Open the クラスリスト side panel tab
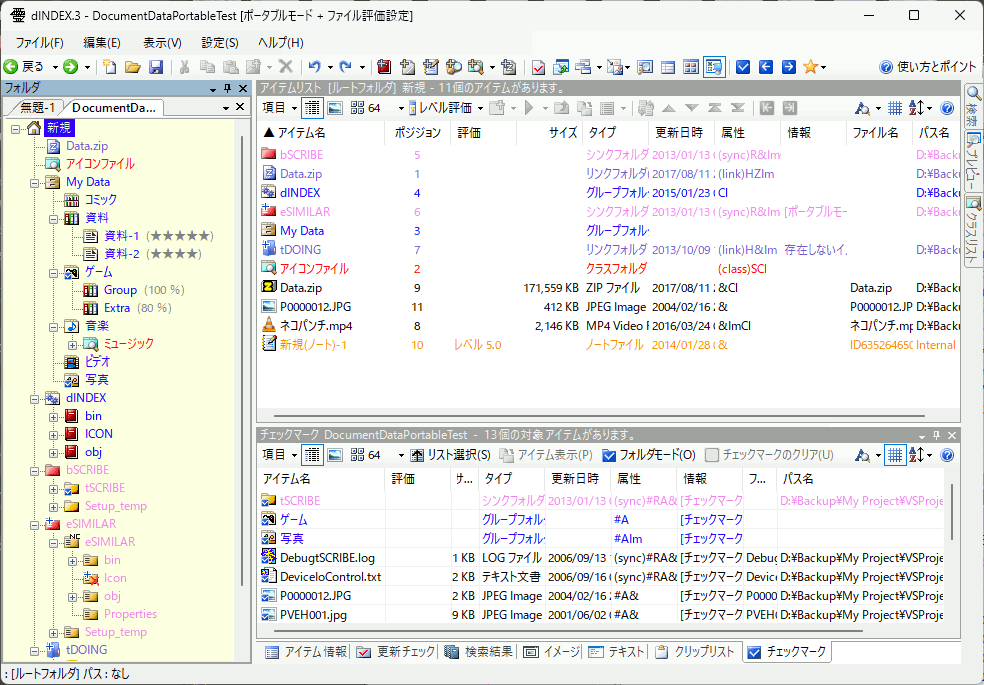 point(973,231)
